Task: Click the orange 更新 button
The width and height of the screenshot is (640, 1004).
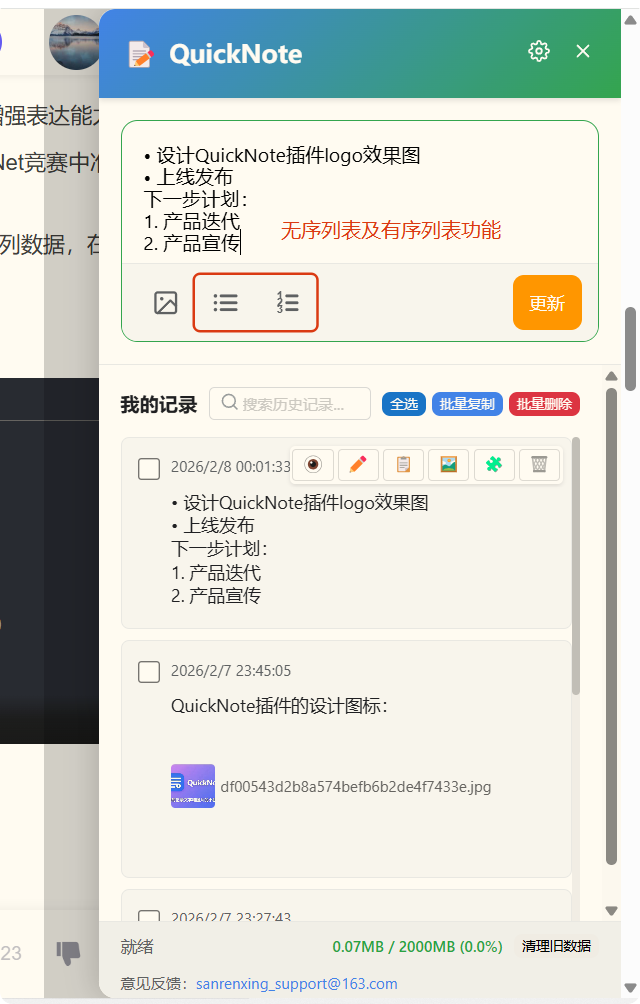Action: pyautogui.click(x=547, y=303)
